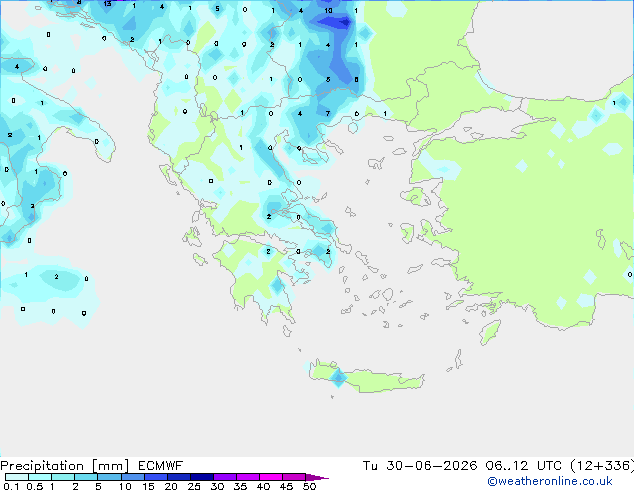The height and width of the screenshot is (490, 634).
Task: Click the '25' legend scale value
Action: click(x=194, y=486)
